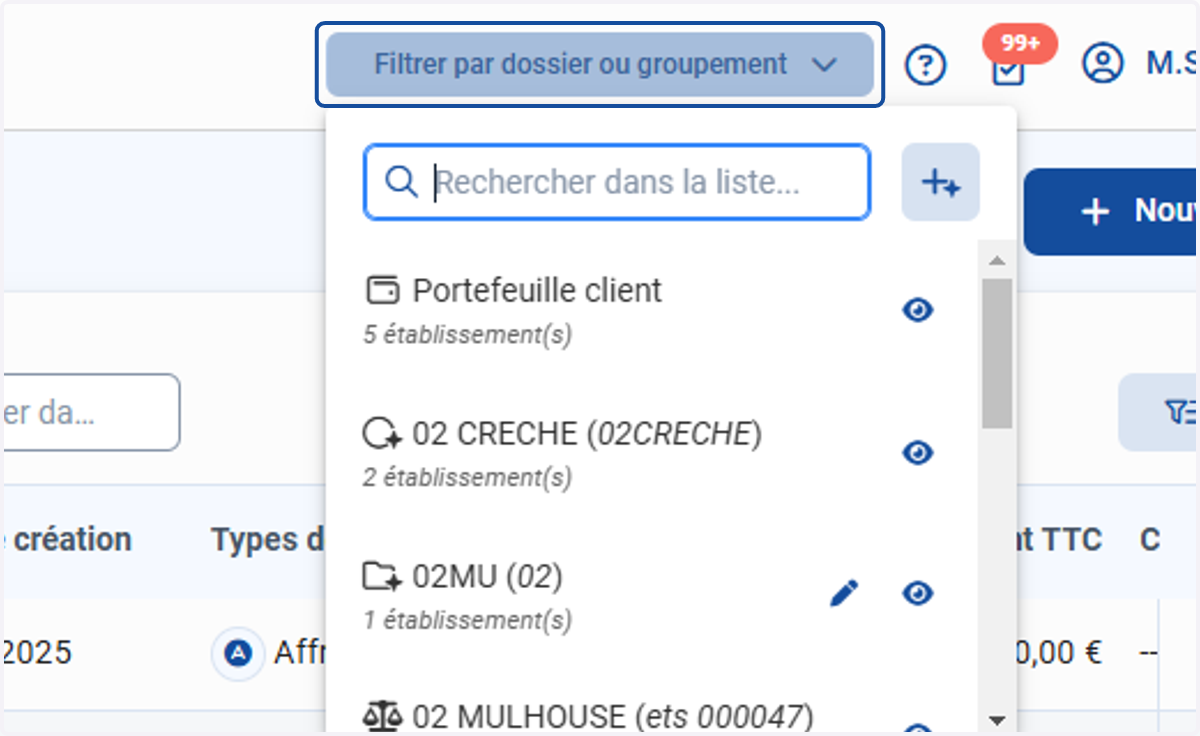Click '1 établissement(s)' subtitle text
The width and height of the screenshot is (1200, 736).
467,620
